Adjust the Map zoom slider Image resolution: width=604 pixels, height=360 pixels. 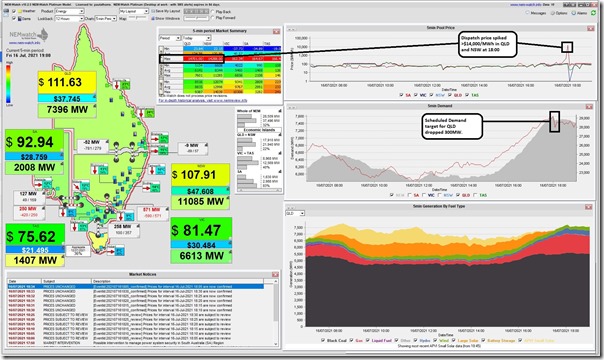[x=139, y=18]
